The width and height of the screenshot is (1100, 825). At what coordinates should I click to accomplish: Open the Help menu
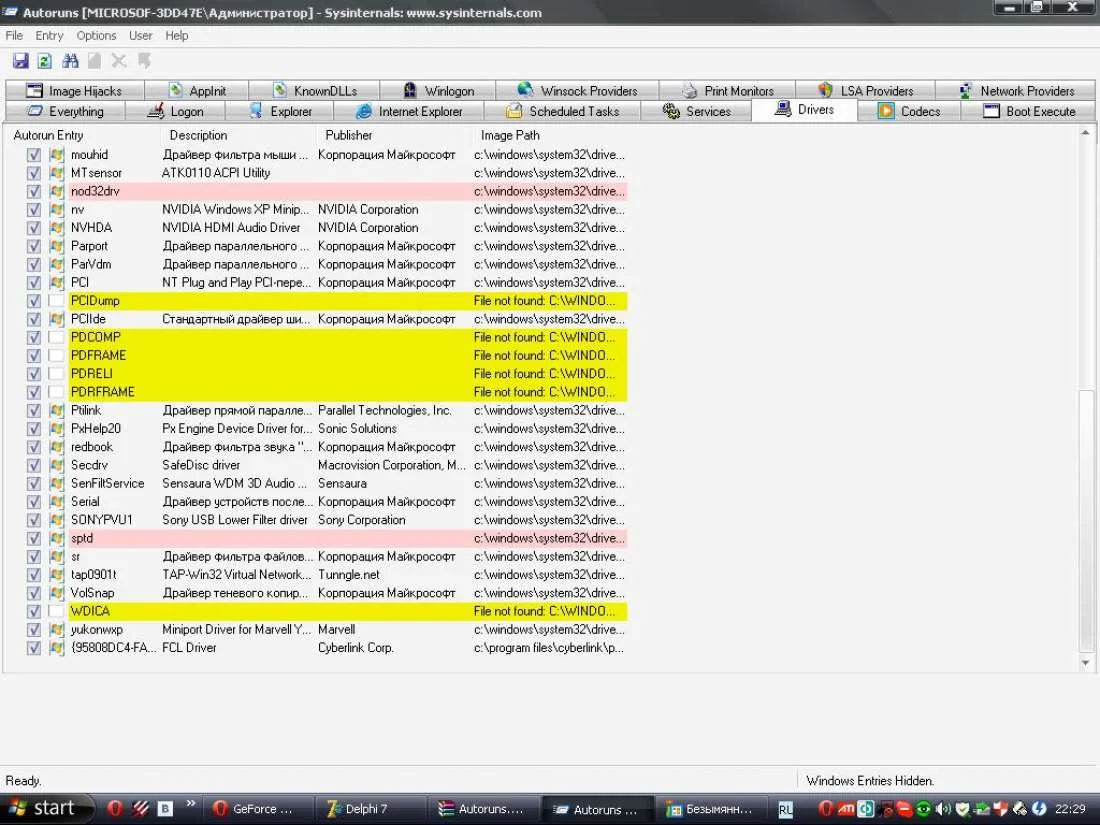pyautogui.click(x=177, y=35)
